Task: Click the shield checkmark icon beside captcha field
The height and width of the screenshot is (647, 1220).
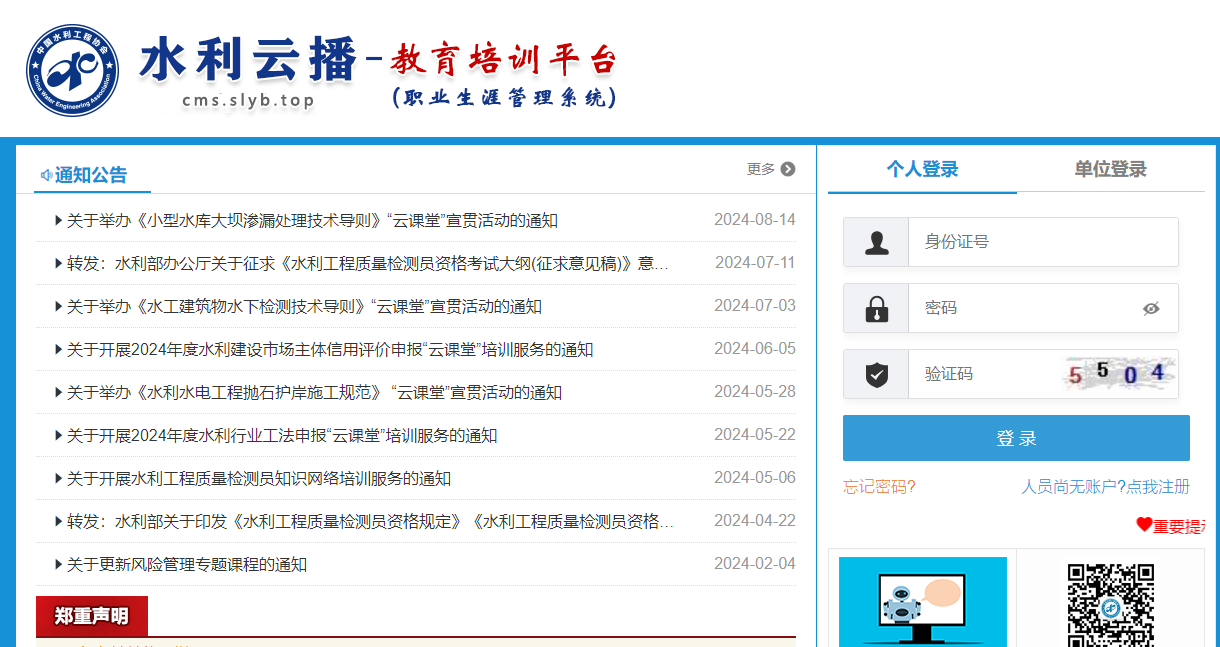Action: click(x=876, y=374)
